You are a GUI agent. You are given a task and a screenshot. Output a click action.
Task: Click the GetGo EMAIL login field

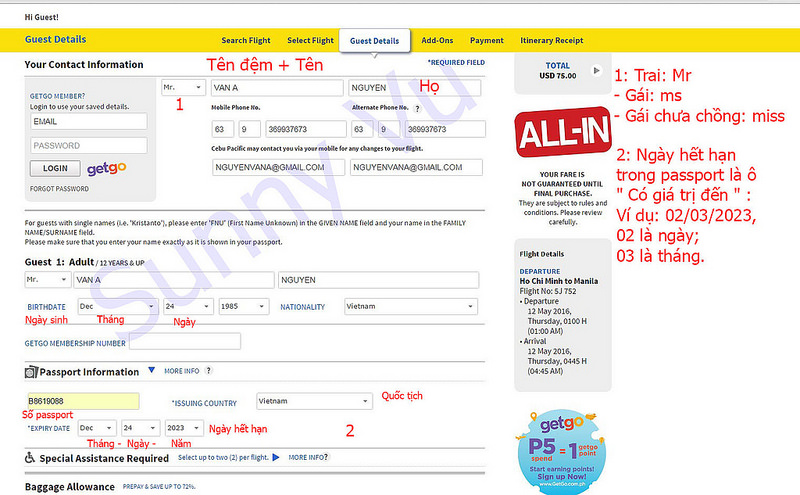tap(89, 121)
